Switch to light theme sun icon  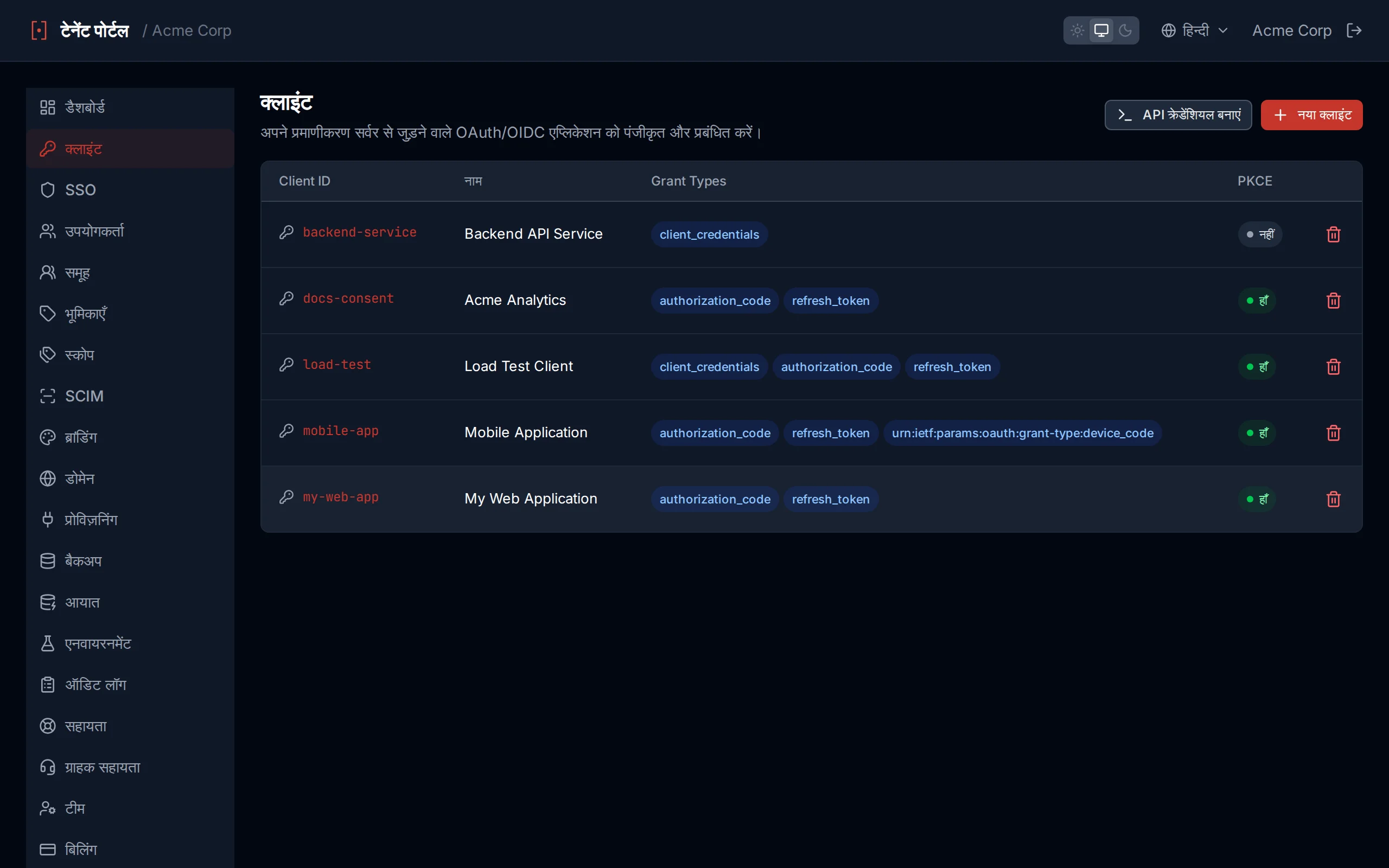pos(1078,30)
